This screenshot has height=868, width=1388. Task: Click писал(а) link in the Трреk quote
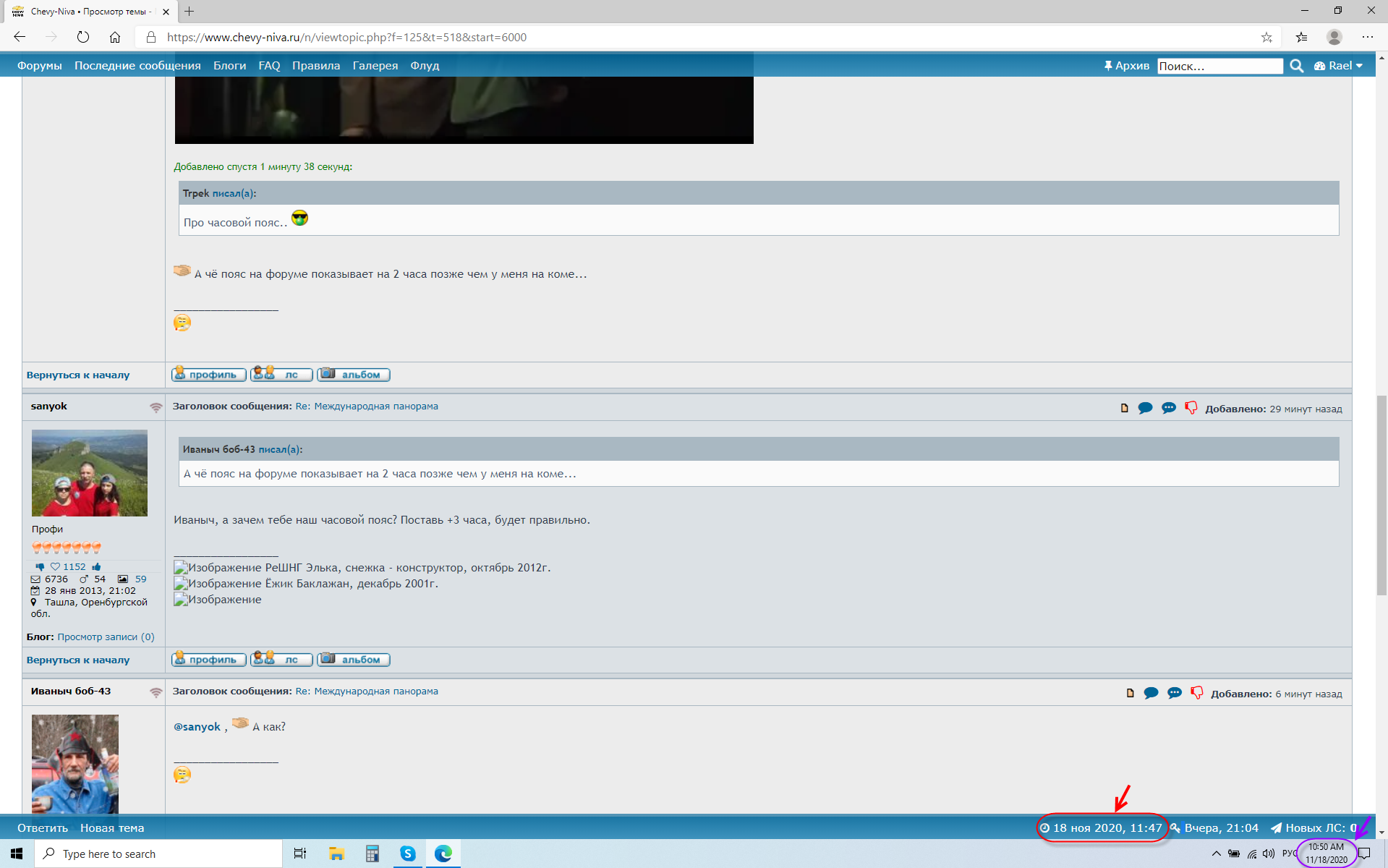point(234,193)
